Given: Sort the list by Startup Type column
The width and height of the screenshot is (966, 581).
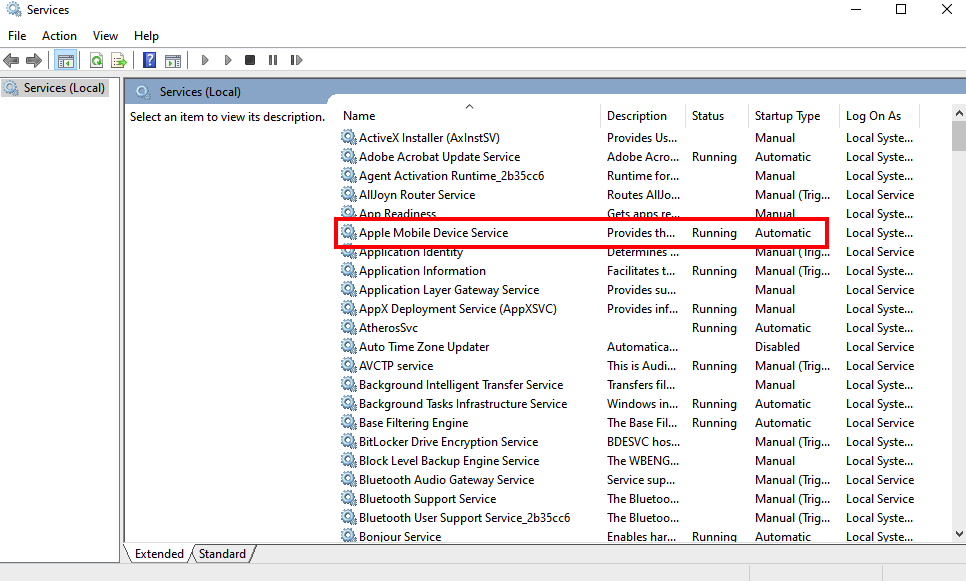Looking at the screenshot, I should click(787, 116).
